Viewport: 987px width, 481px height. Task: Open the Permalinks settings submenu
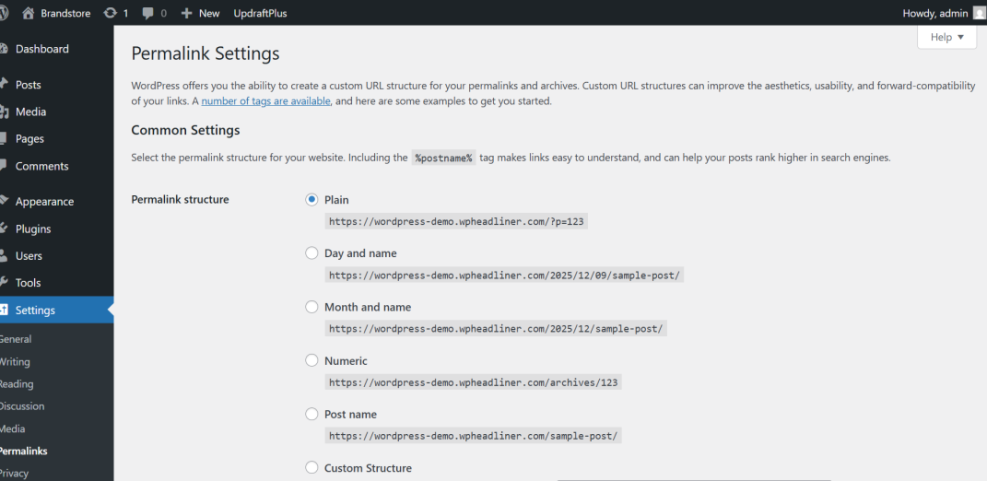click(x=23, y=451)
